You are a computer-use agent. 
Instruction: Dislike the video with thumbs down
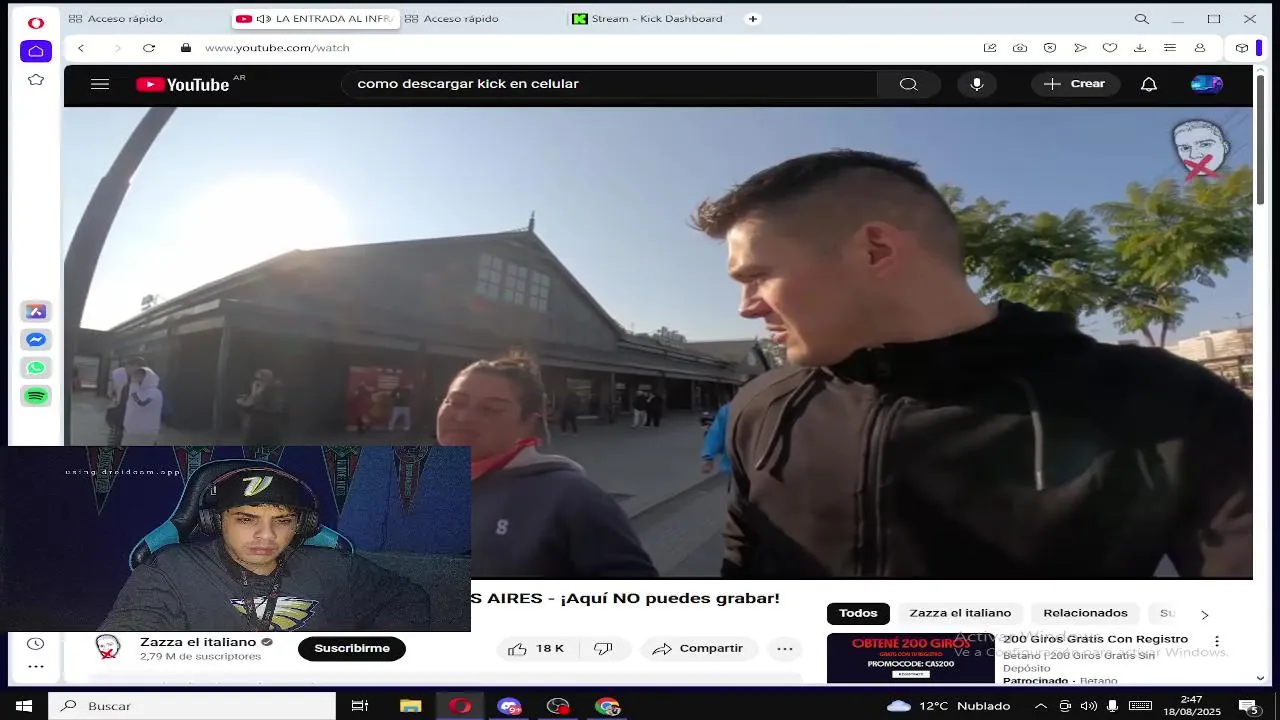[603, 649]
